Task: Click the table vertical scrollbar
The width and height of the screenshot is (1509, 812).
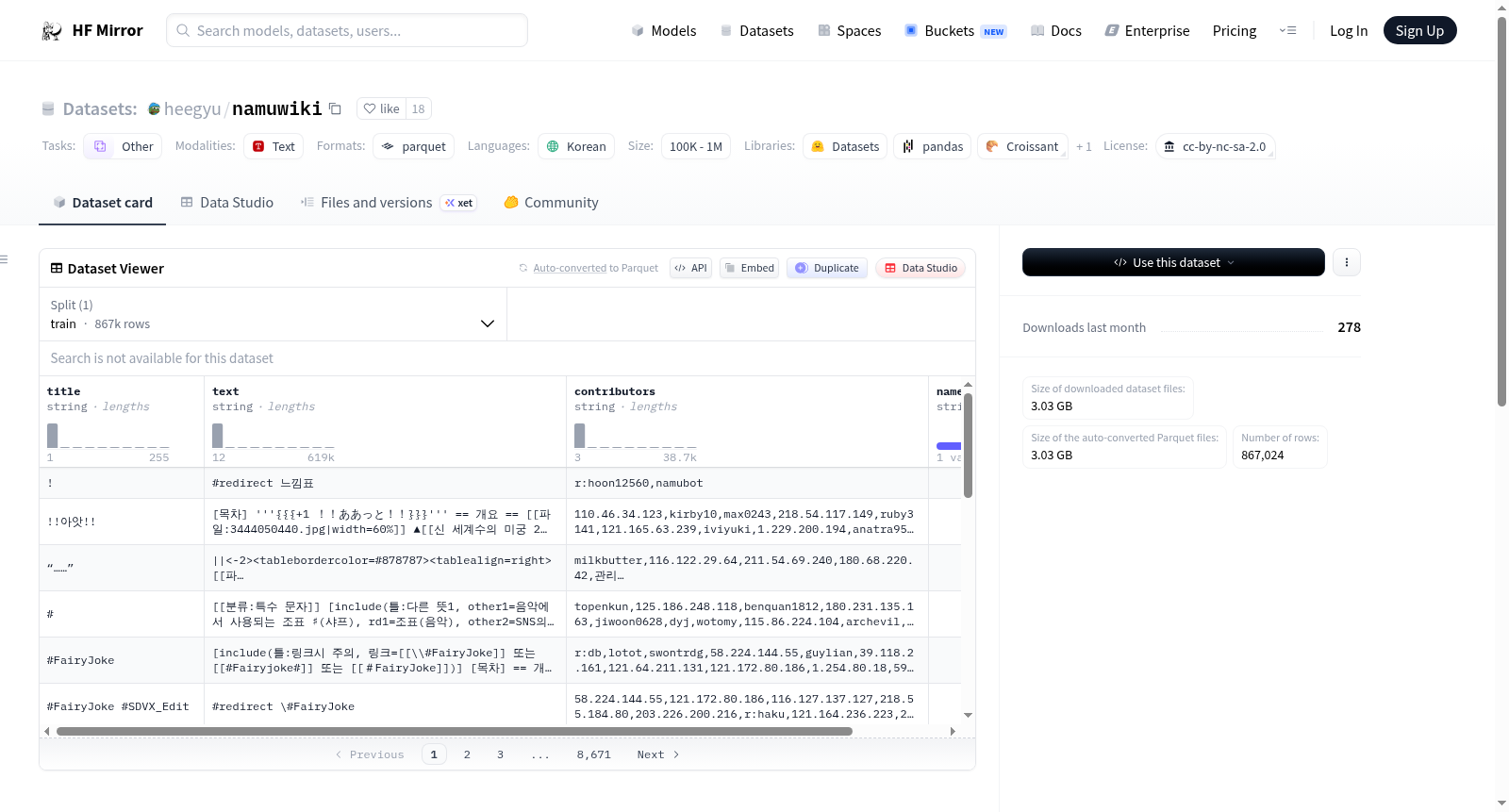Action: 968,445
